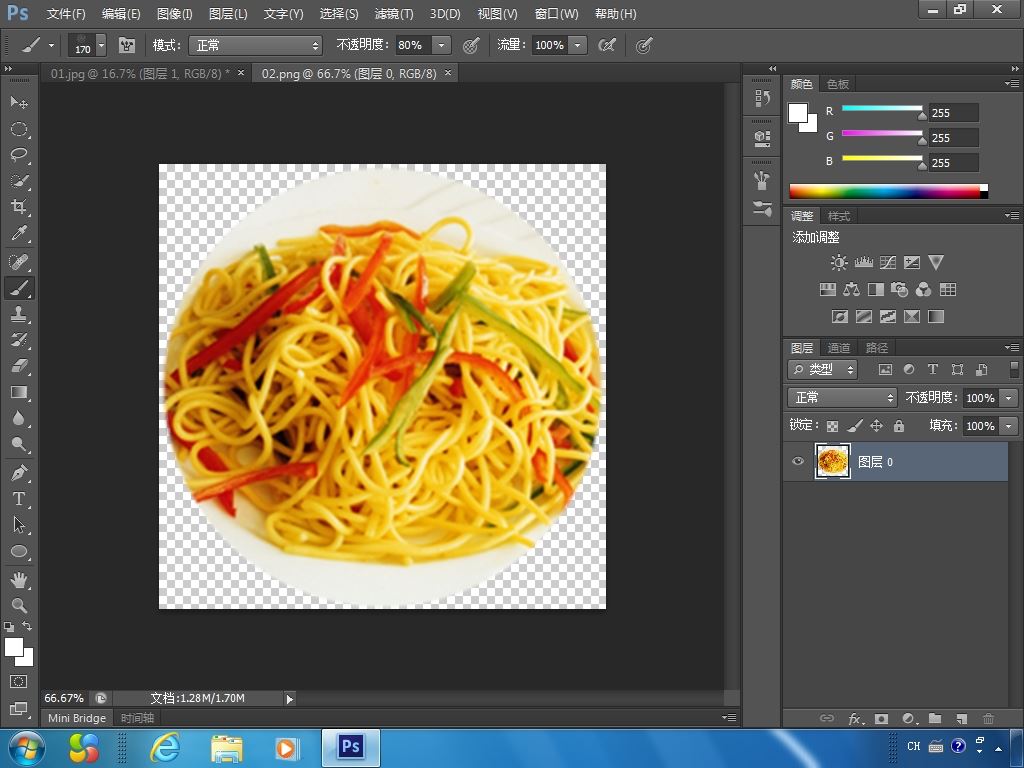Toggle pixel layer filter
Screen dimensions: 1024x768
(885, 370)
